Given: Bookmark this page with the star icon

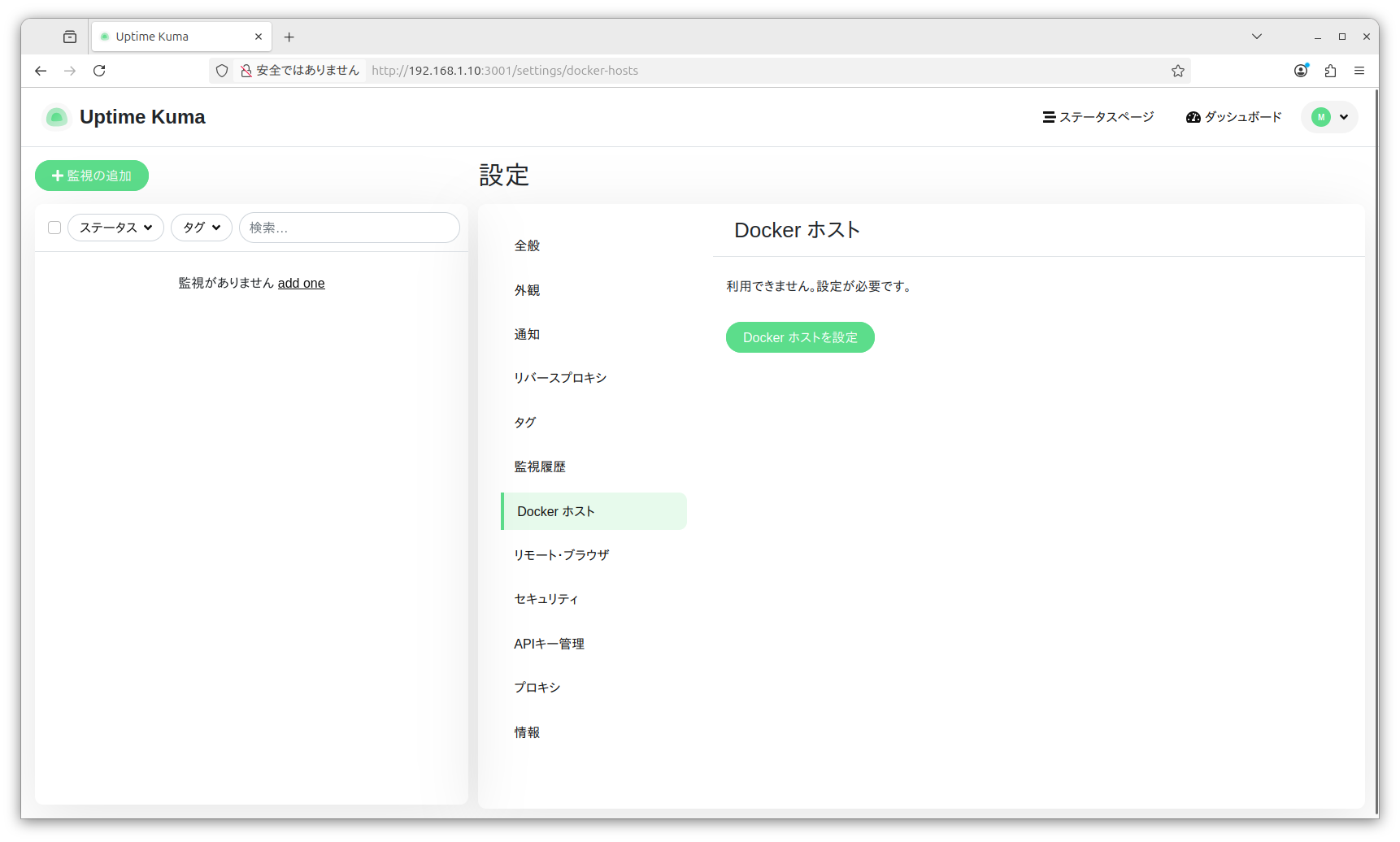Looking at the screenshot, I should point(1177,71).
